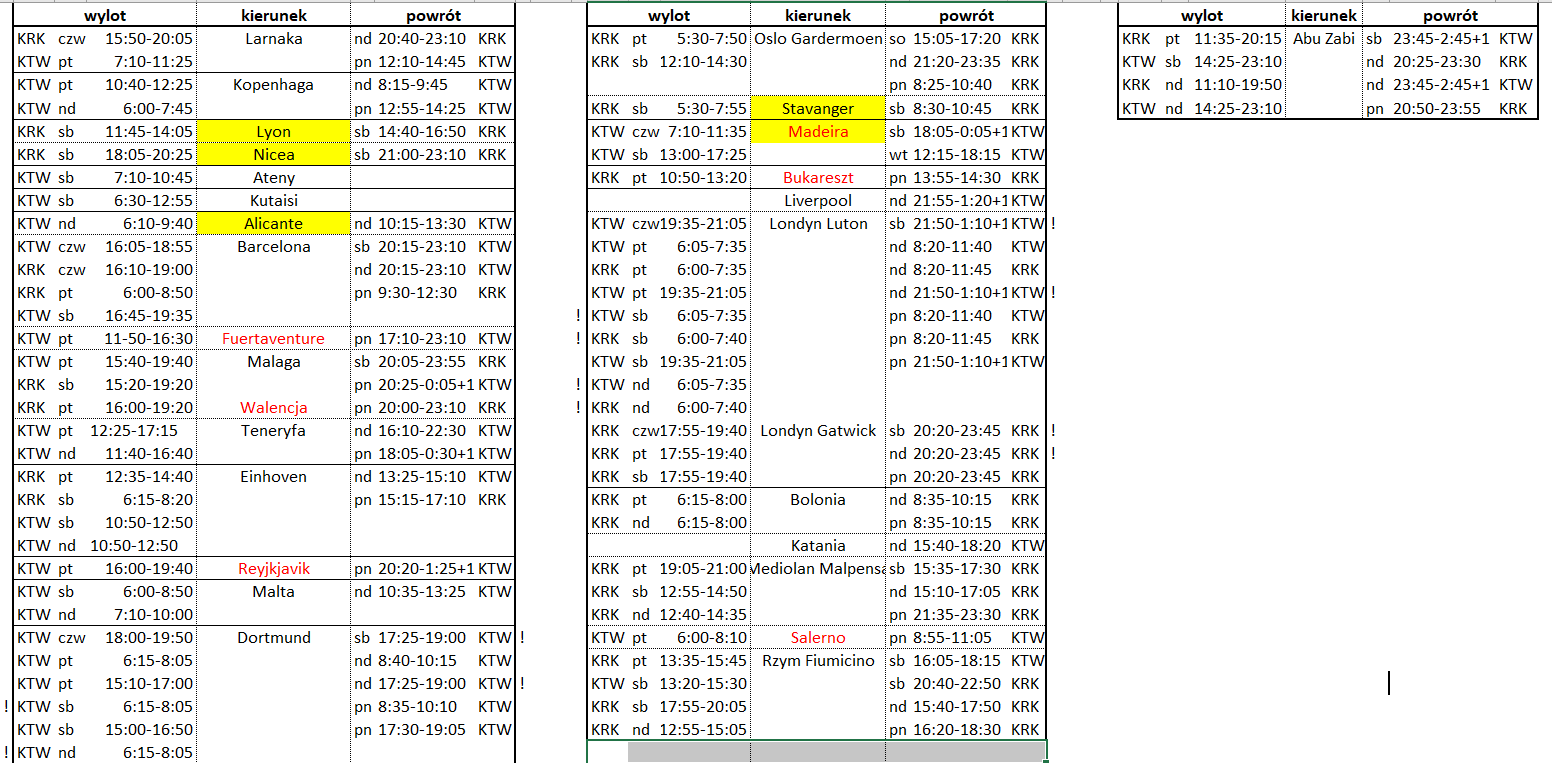Click the Malta destination cell
This screenshot has width=1552, height=763.
click(x=274, y=591)
